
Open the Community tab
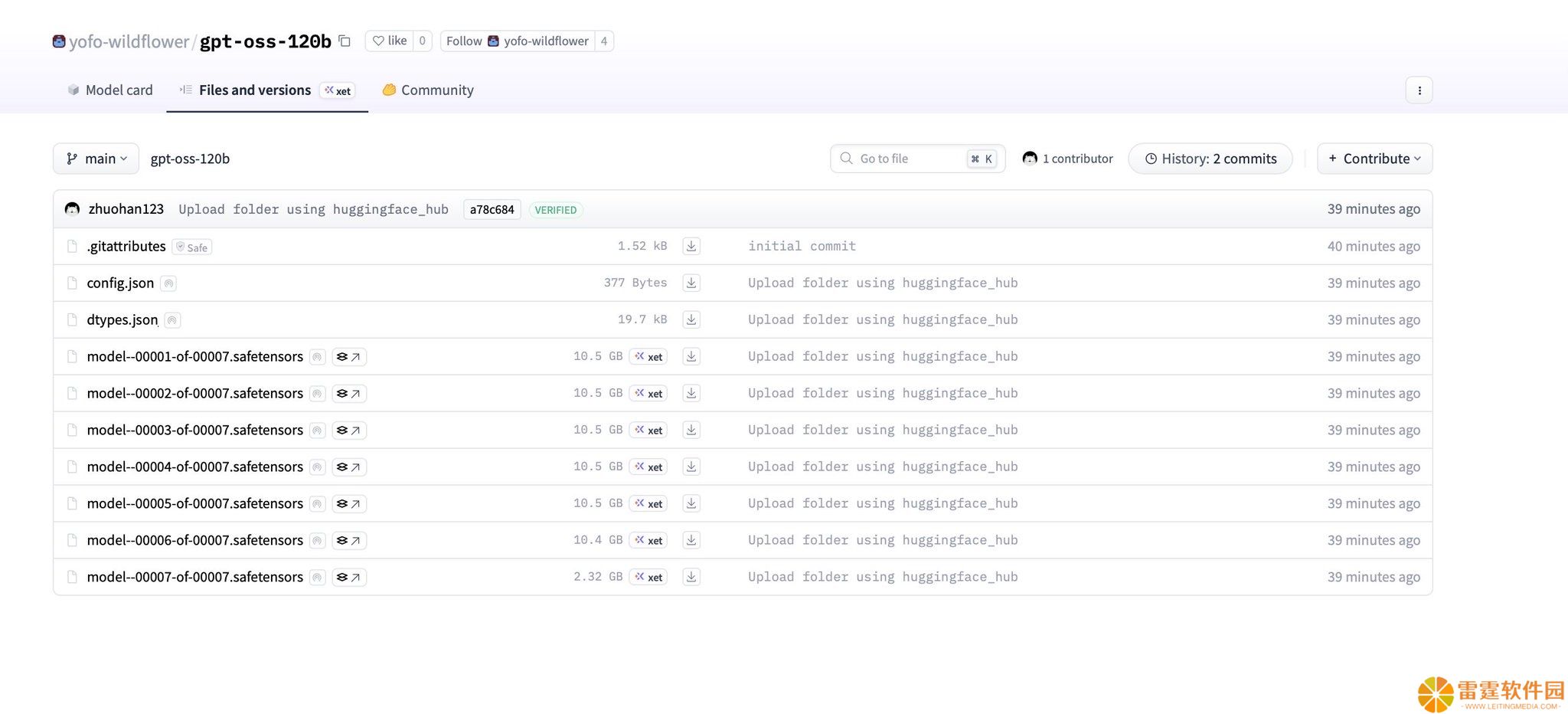(428, 90)
